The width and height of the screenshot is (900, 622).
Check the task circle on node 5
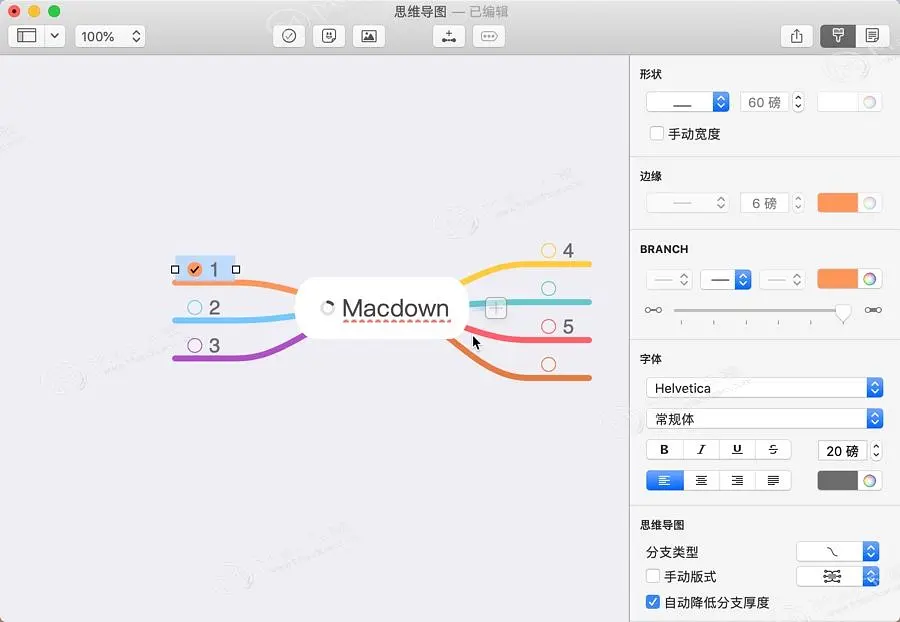[549, 326]
